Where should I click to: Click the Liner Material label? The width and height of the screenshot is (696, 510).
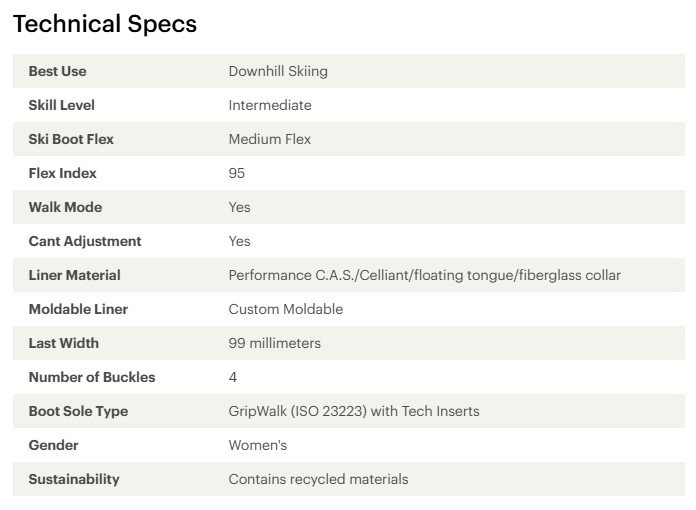(x=75, y=275)
